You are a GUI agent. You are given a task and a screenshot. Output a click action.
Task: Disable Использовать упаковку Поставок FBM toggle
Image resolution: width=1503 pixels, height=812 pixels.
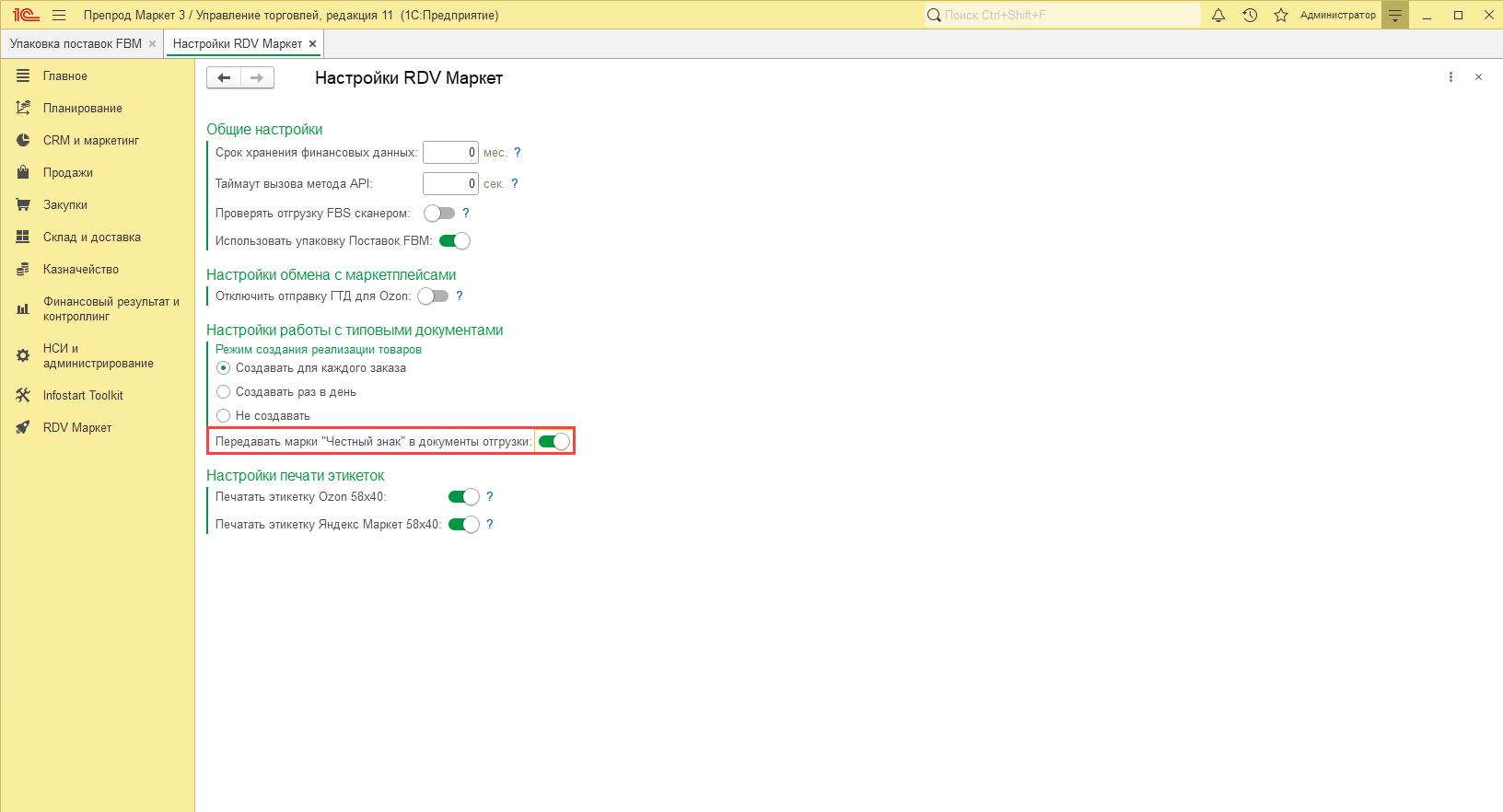click(455, 240)
